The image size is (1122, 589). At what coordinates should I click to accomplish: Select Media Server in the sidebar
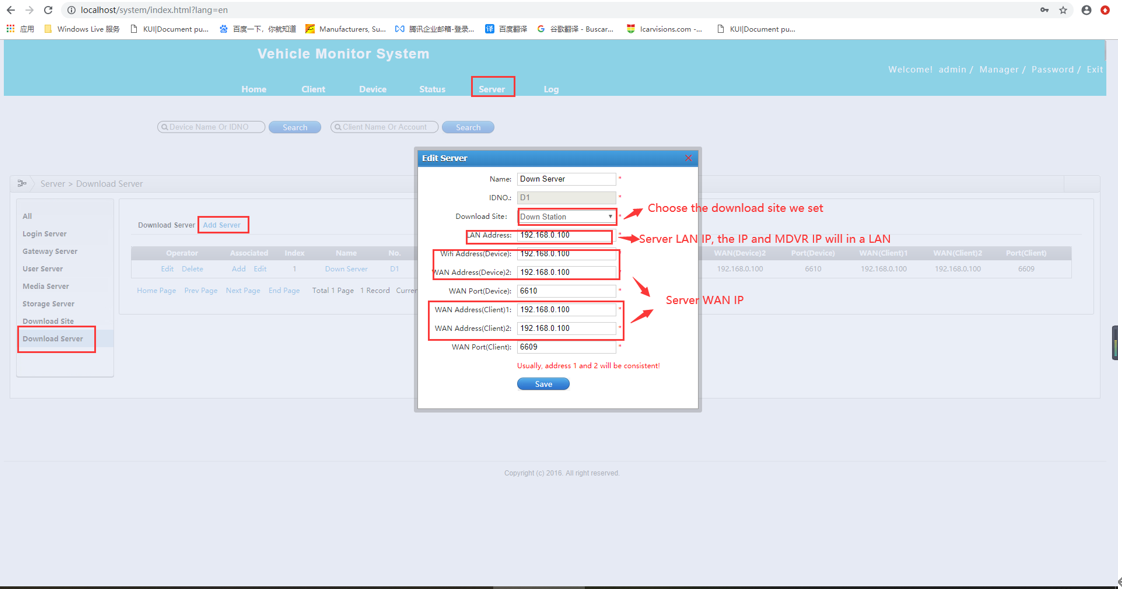45,286
